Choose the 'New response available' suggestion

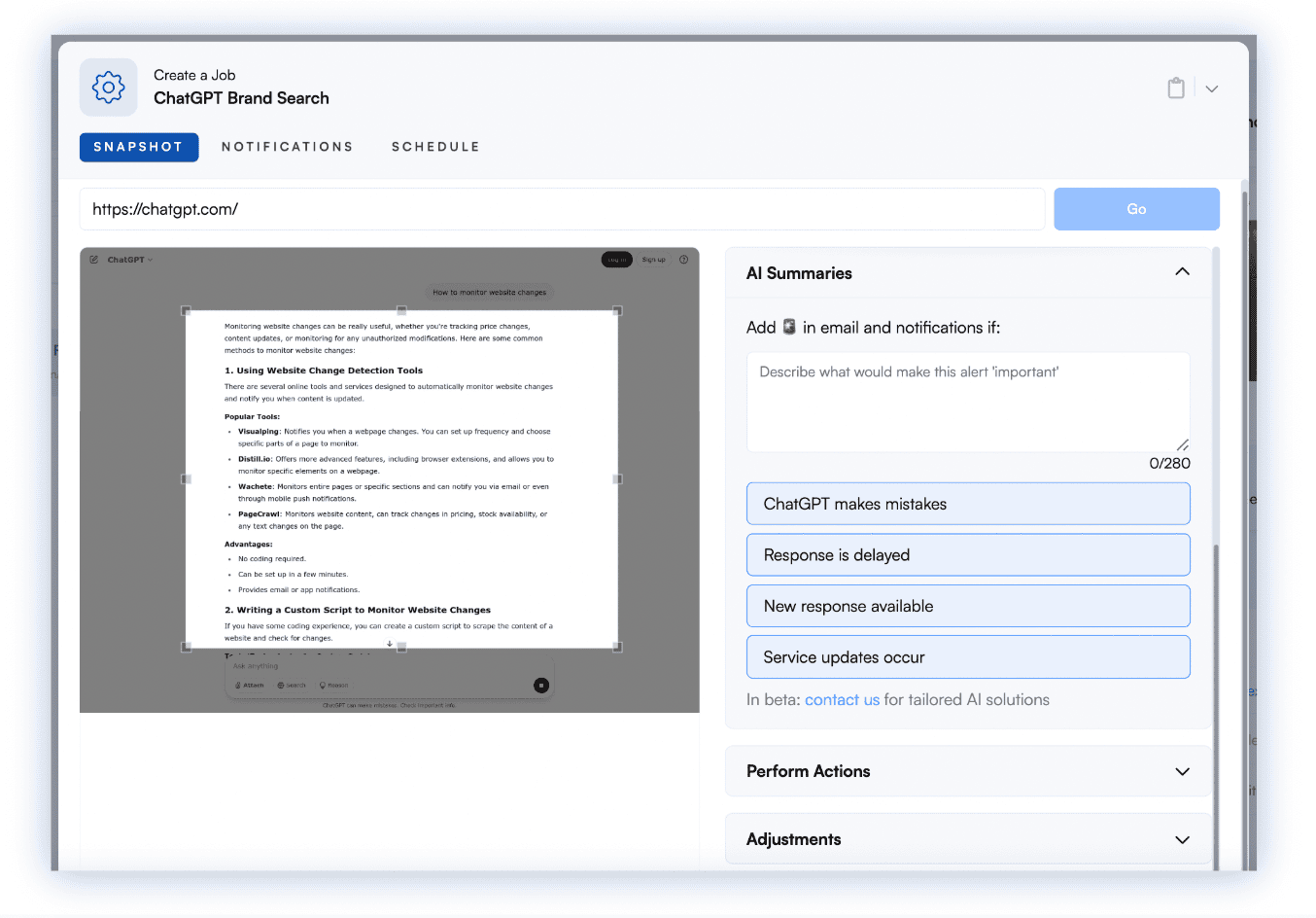(x=968, y=606)
